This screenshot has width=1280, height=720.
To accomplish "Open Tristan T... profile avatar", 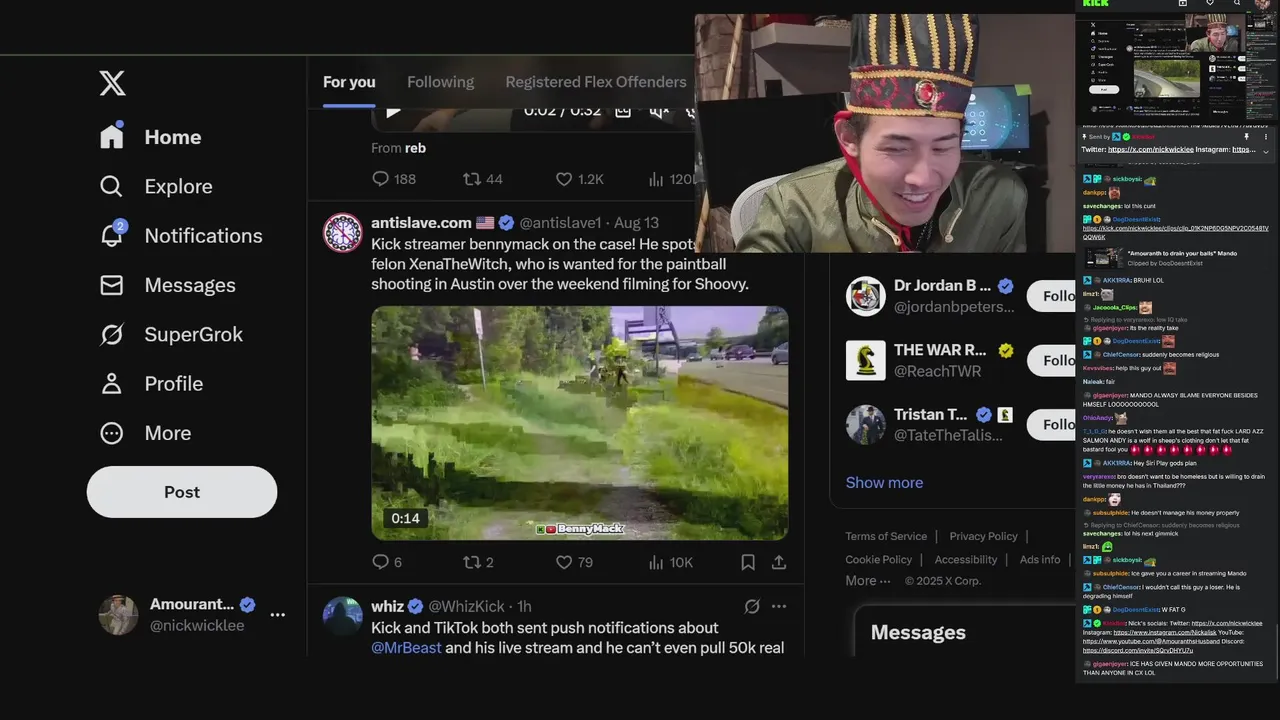I will click(866, 424).
